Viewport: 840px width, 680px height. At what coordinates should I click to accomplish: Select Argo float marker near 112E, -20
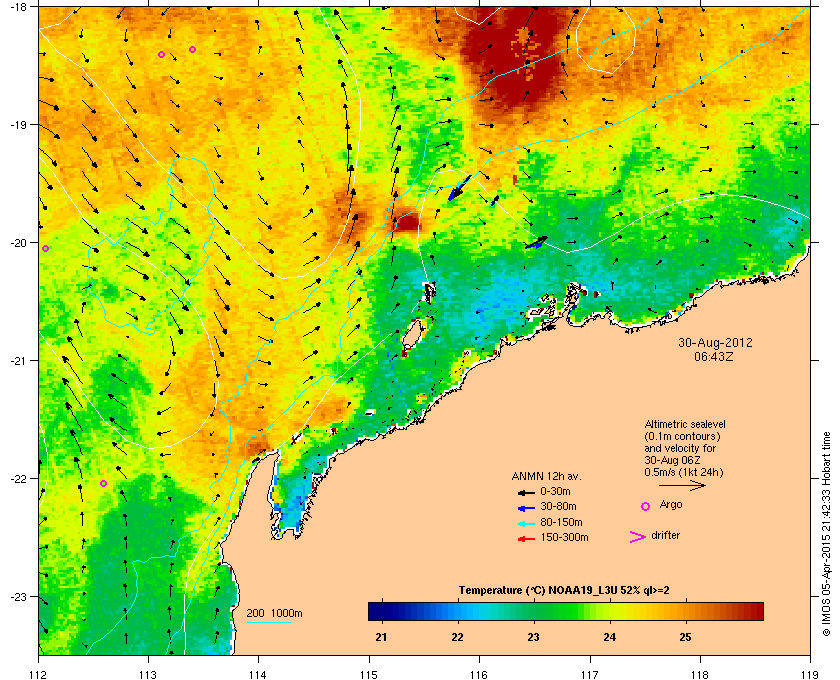coord(46,248)
